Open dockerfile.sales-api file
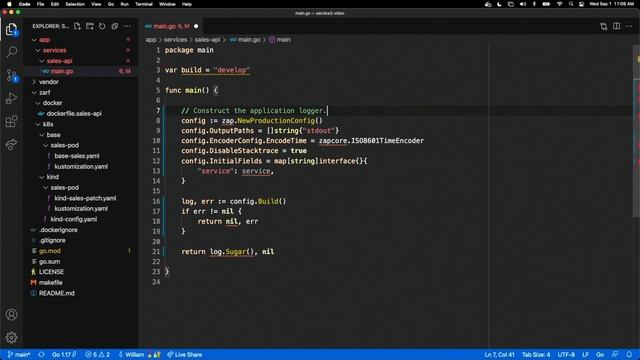 [81, 113]
